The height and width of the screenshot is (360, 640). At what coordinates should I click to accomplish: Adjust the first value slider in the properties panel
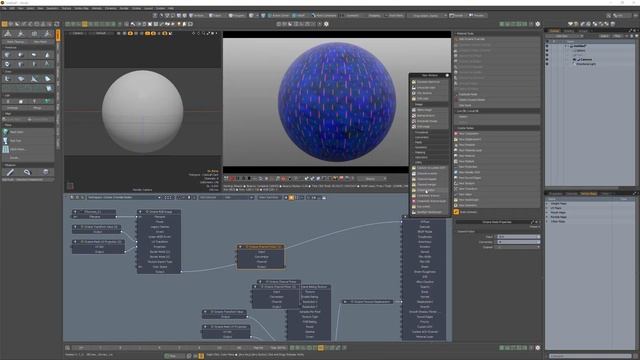click(x=518, y=237)
